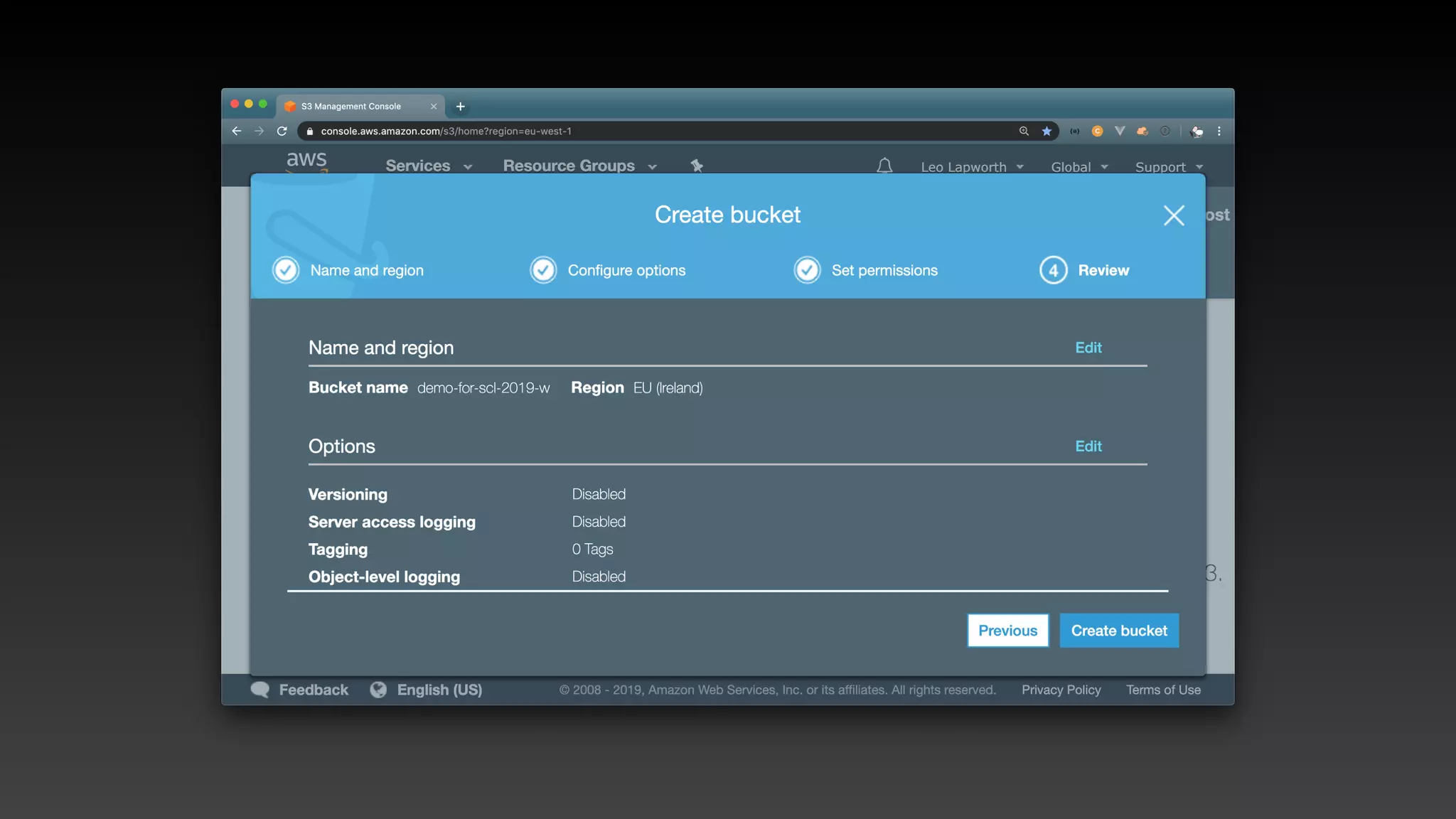Click the zoom magnifier in address bar
Viewport: 1456px width, 819px height.
point(1024,132)
